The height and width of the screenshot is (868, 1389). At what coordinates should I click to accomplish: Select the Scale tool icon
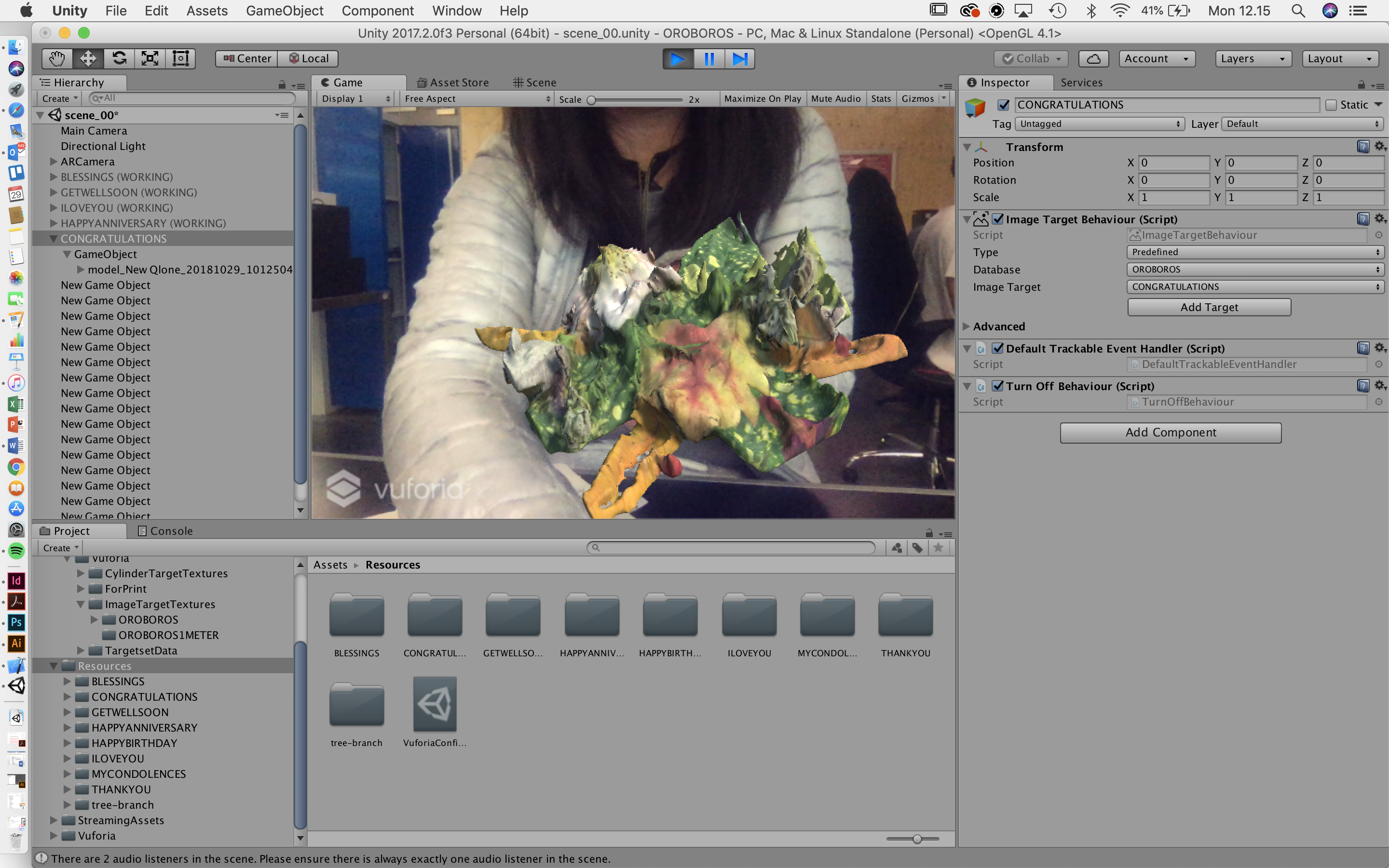click(x=150, y=58)
